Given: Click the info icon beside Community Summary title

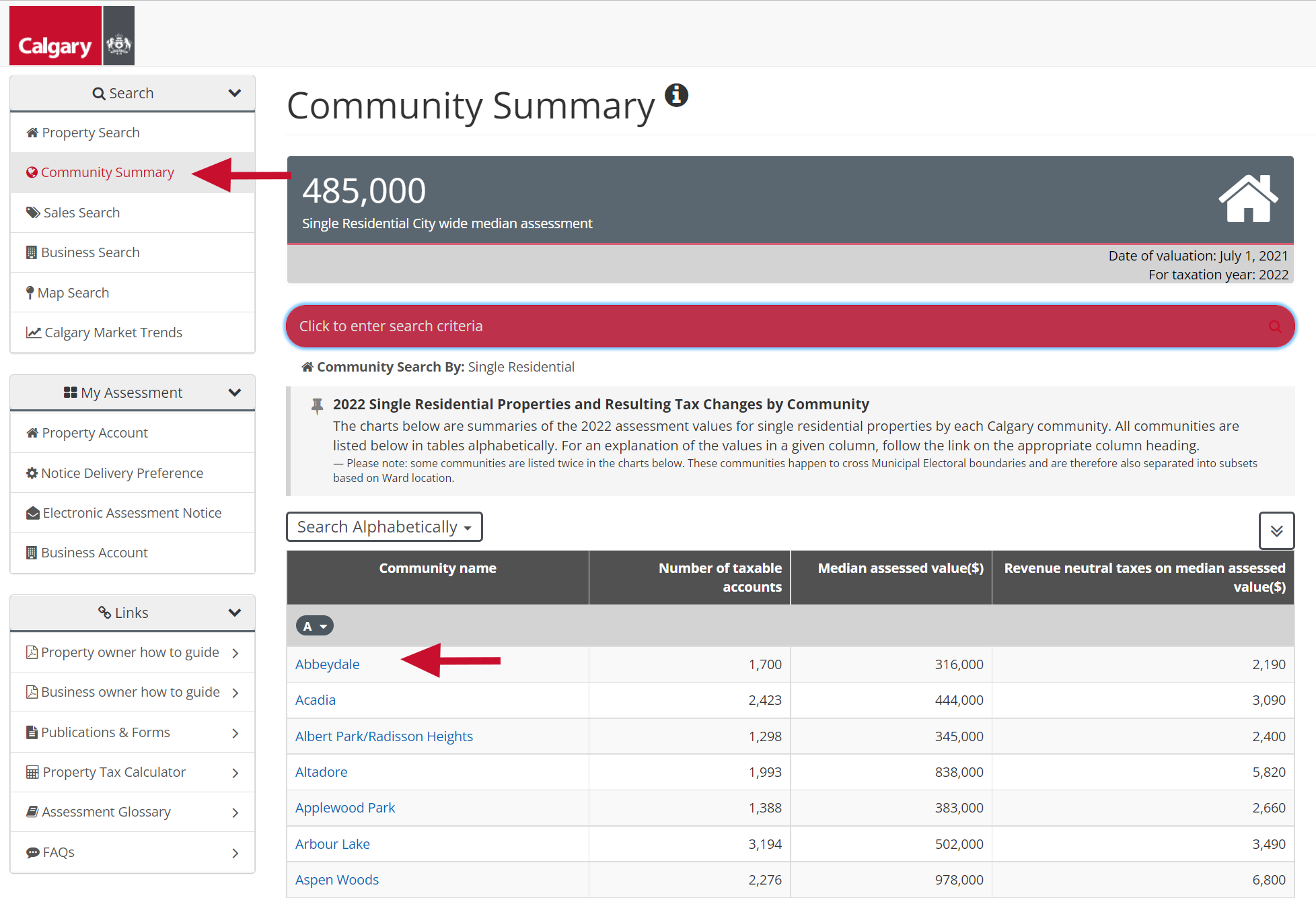Looking at the screenshot, I should tap(676, 95).
